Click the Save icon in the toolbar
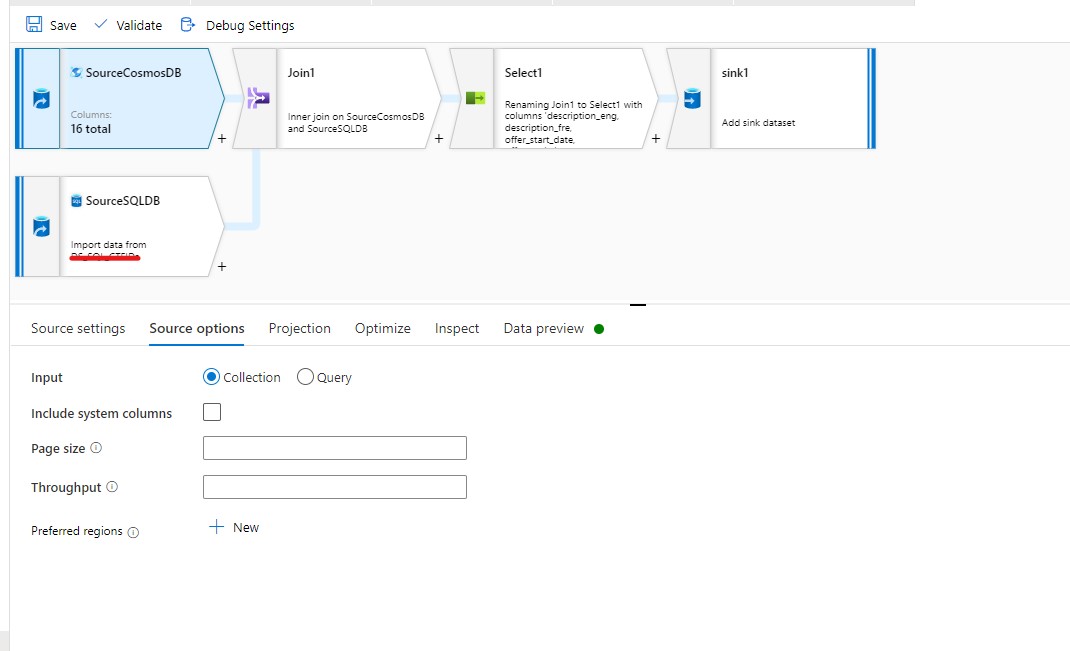Image resolution: width=1070 pixels, height=651 pixels. (x=34, y=24)
